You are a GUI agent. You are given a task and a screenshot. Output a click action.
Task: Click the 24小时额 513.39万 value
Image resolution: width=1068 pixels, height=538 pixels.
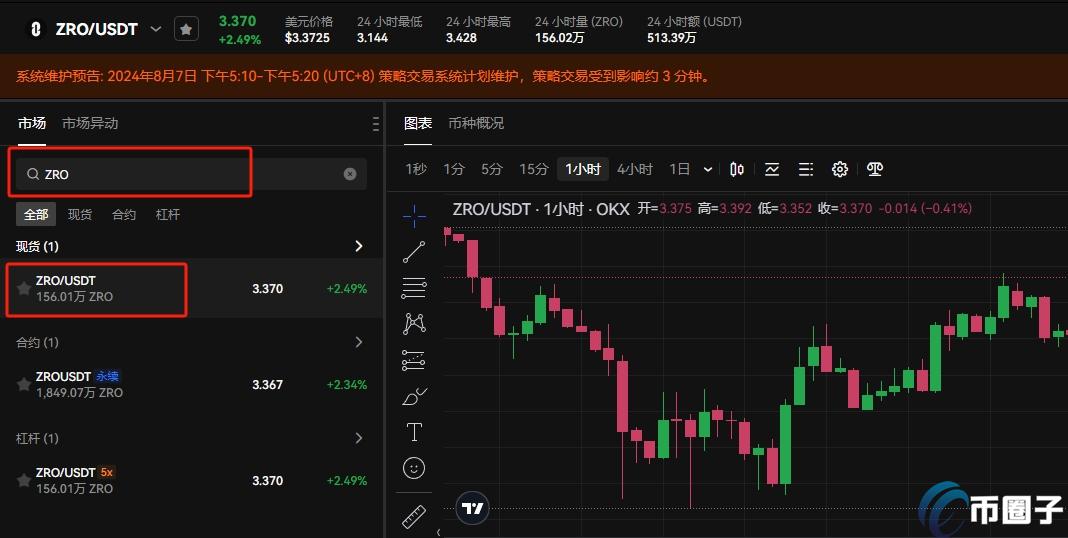(672, 38)
